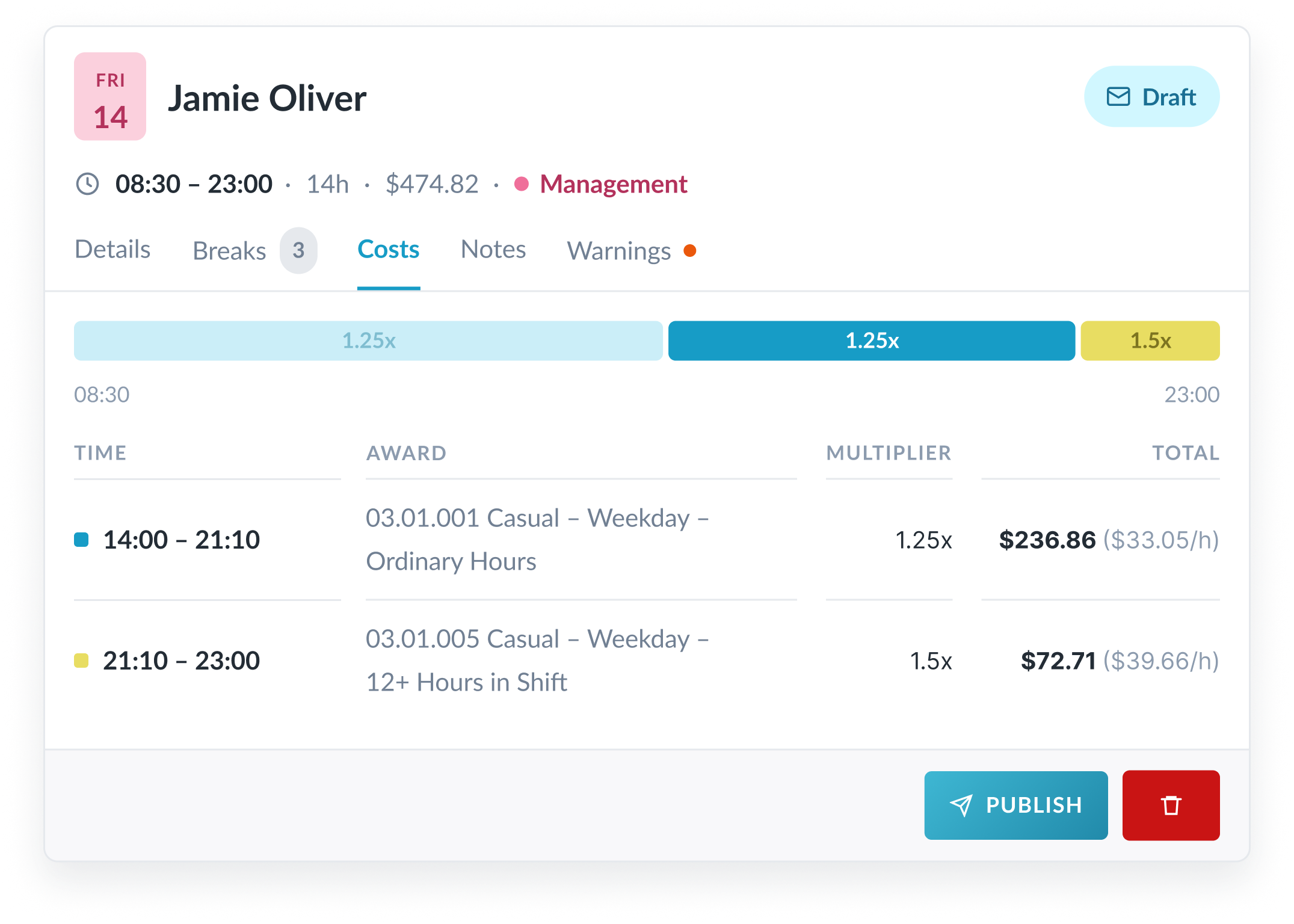The height and width of the screenshot is (924, 1294).
Task: Select the light blue 1.25x timeline segment
Action: pyautogui.click(x=368, y=340)
